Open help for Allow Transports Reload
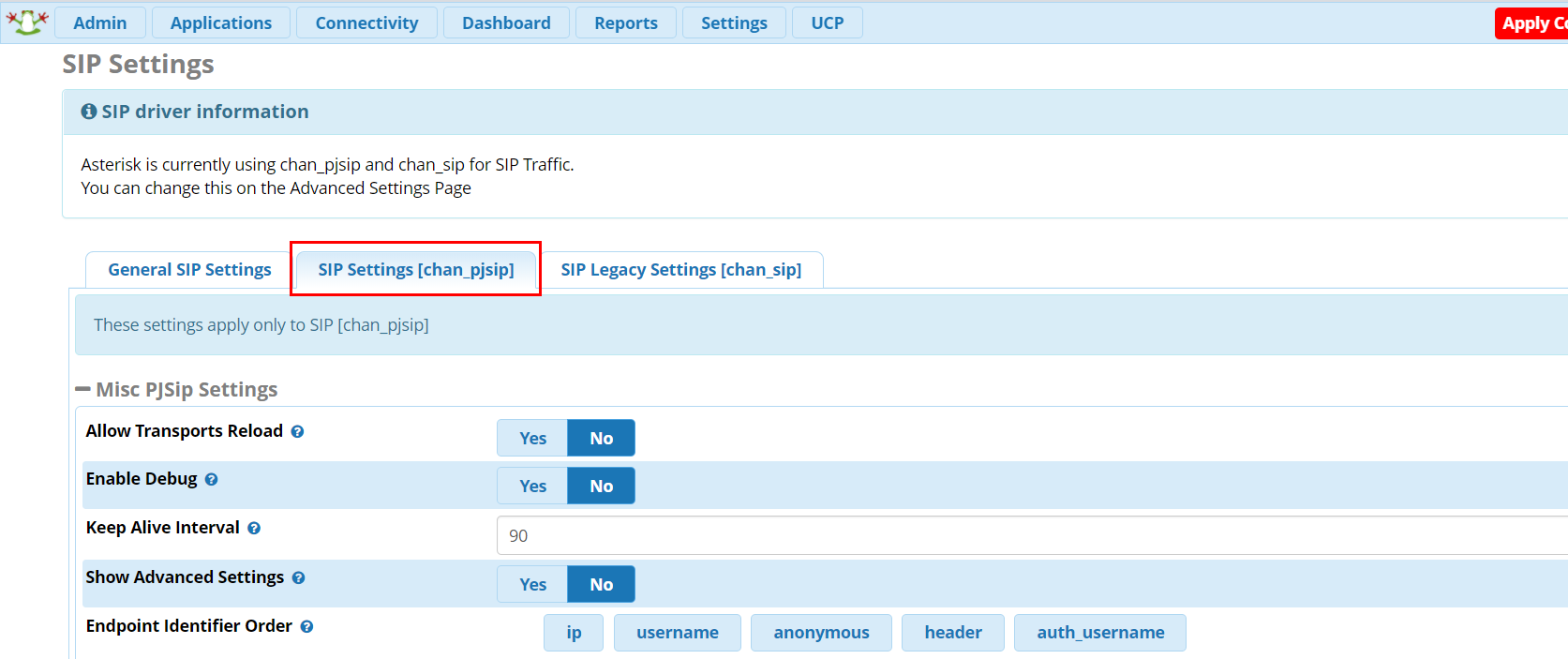 (x=297, y=431)
